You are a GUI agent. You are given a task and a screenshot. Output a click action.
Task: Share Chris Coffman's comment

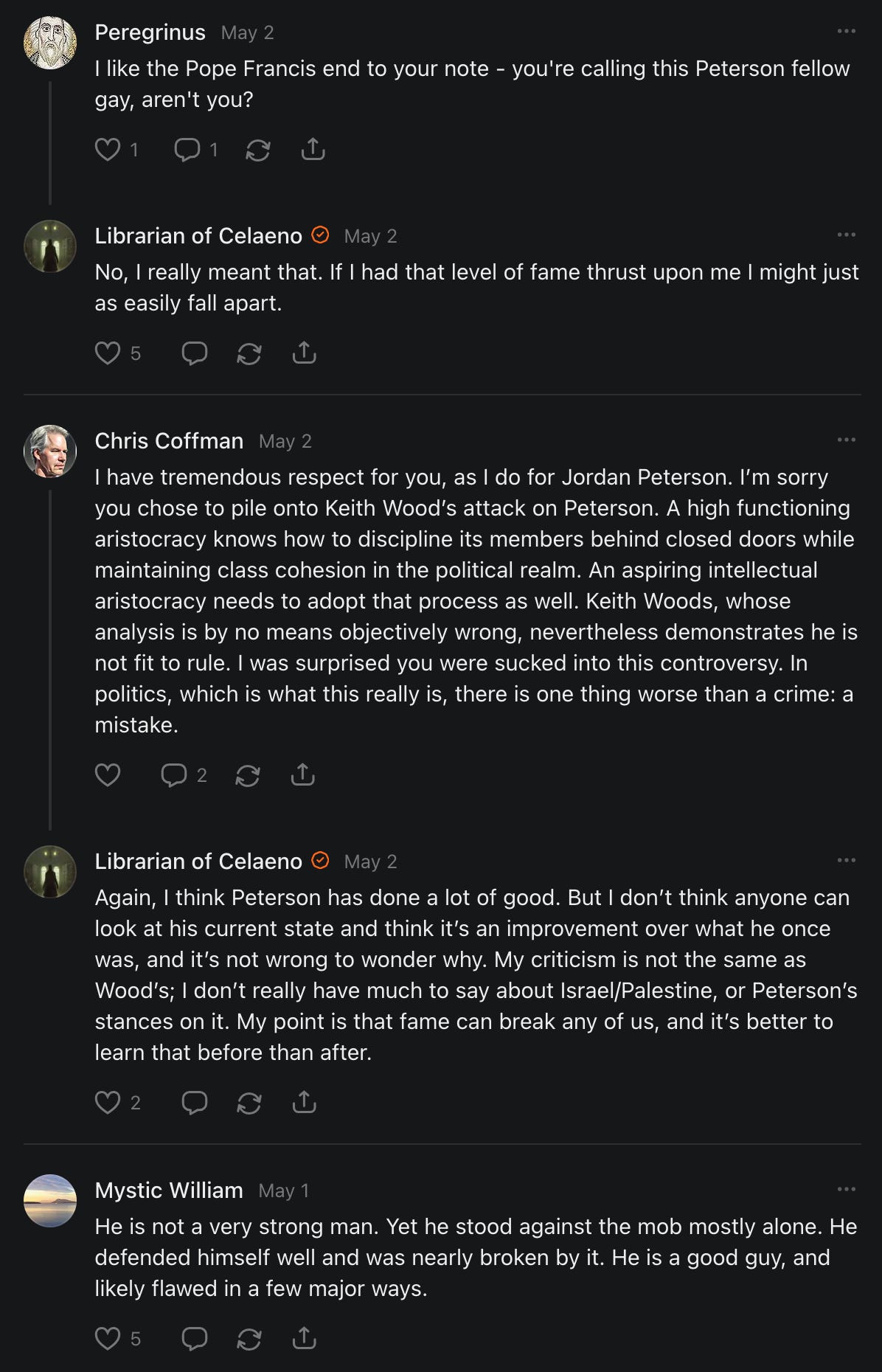303,775
